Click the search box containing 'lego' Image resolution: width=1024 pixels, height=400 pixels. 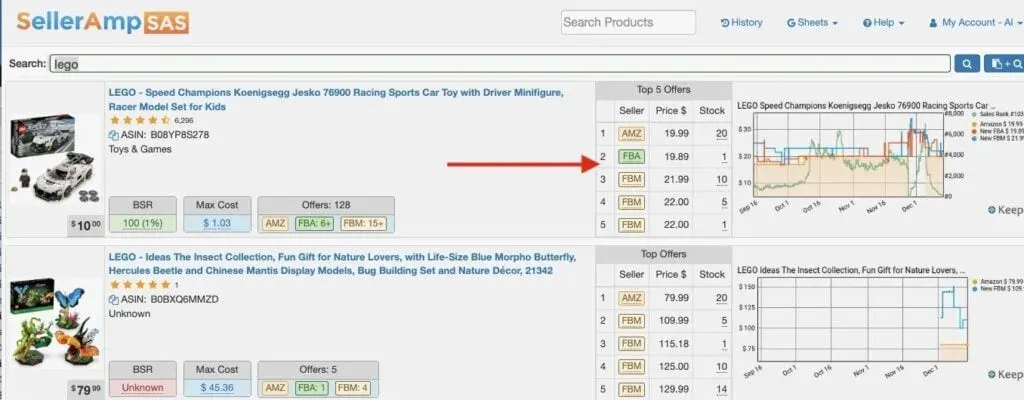coord(500,63)
